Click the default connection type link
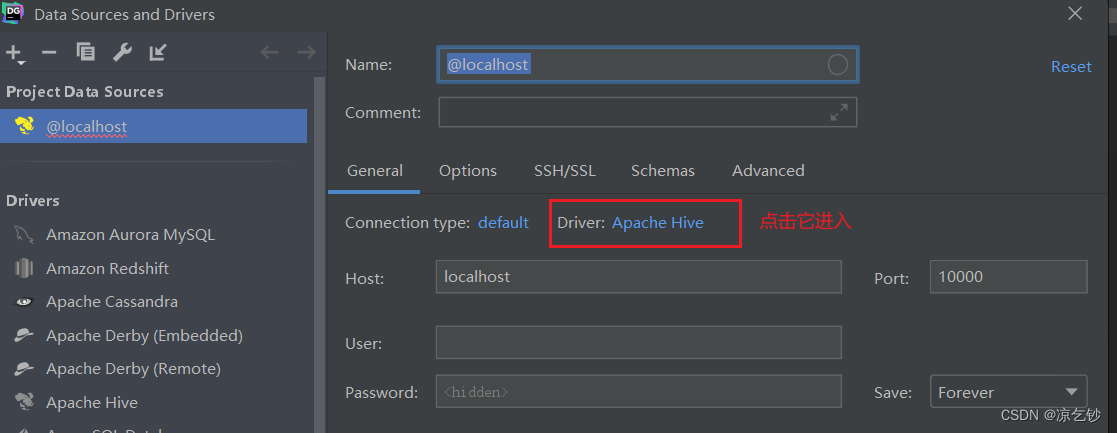The width and height of the screenshot is (1117, 433). [x=503, y=223]
